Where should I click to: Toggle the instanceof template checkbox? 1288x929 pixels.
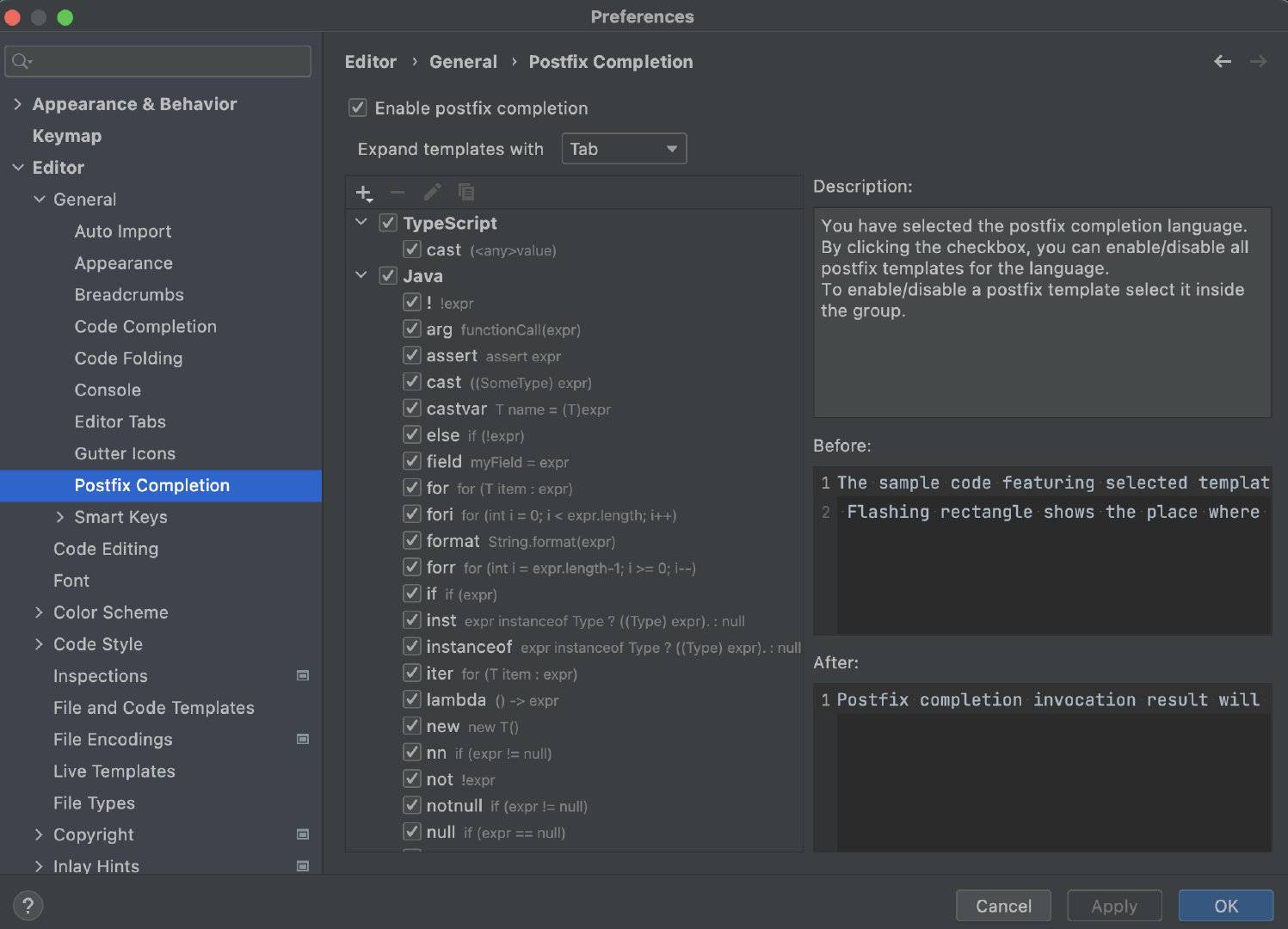click(412, 646)
